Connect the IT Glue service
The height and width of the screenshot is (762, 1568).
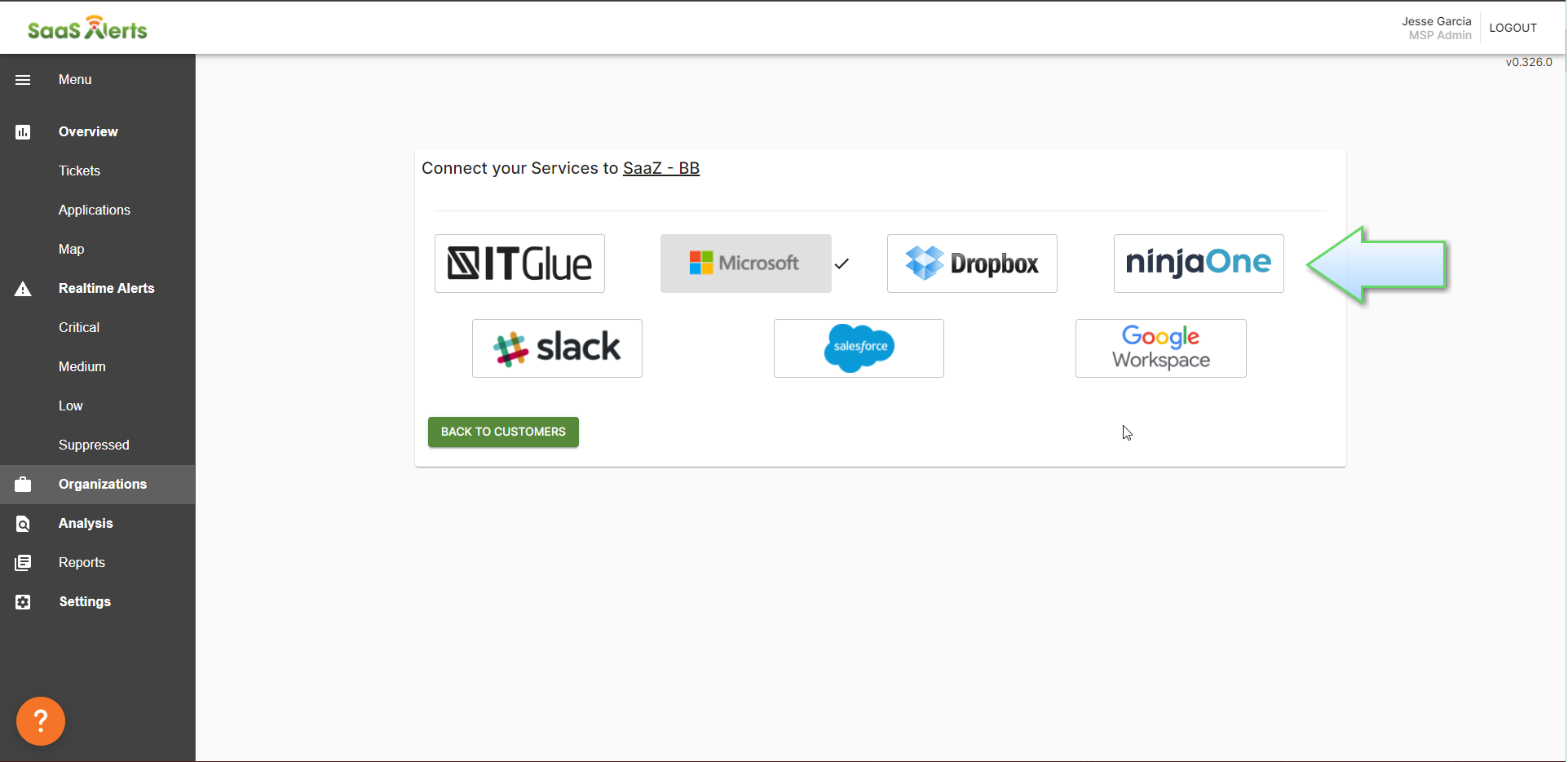point(519,264)
